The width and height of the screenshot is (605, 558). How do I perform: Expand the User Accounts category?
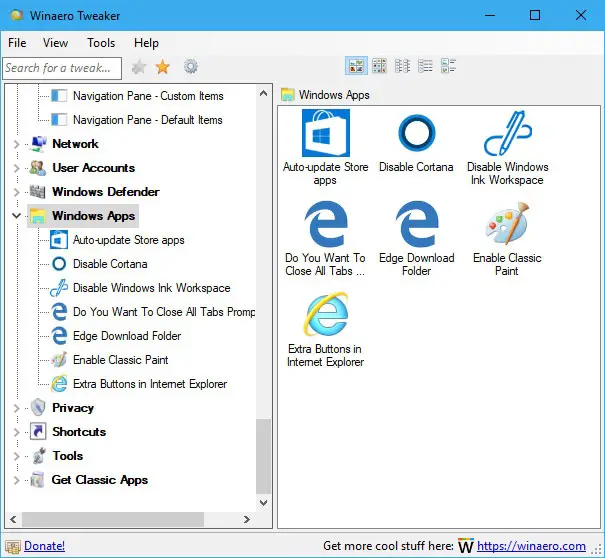coord(16,168)
